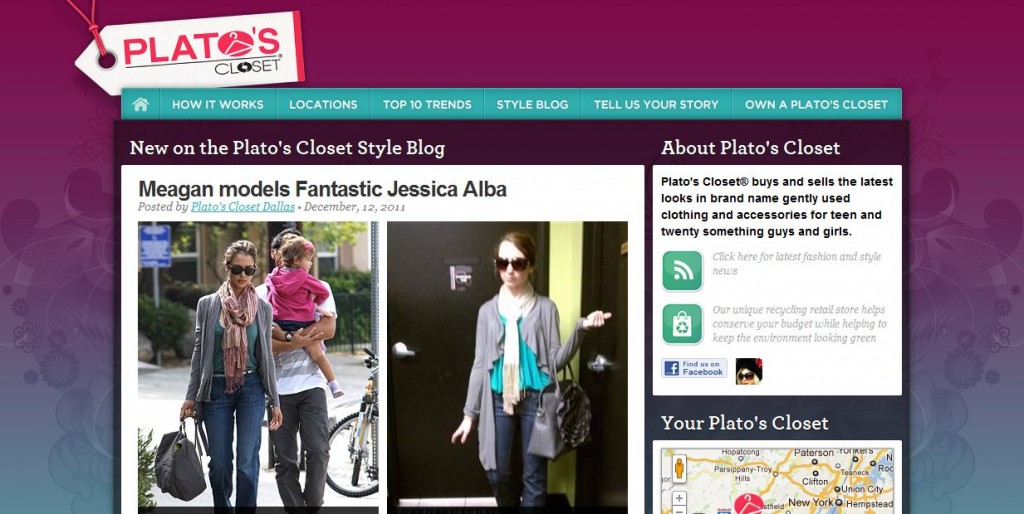Open Meagan models Fantastic Jessica Alba post title
The width and height of the screenshot is (1024, 514).
pos(323,189)
